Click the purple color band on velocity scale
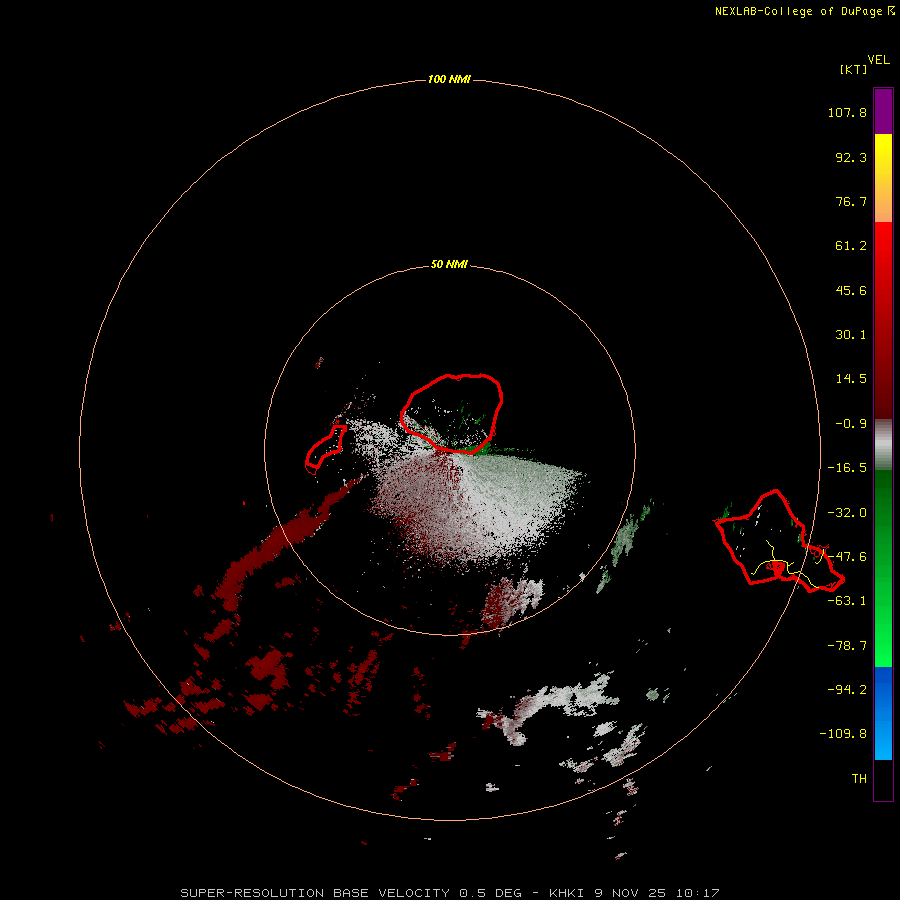Image resolution: width=900 pixels, height=900 pixels. tap(883, 112)
